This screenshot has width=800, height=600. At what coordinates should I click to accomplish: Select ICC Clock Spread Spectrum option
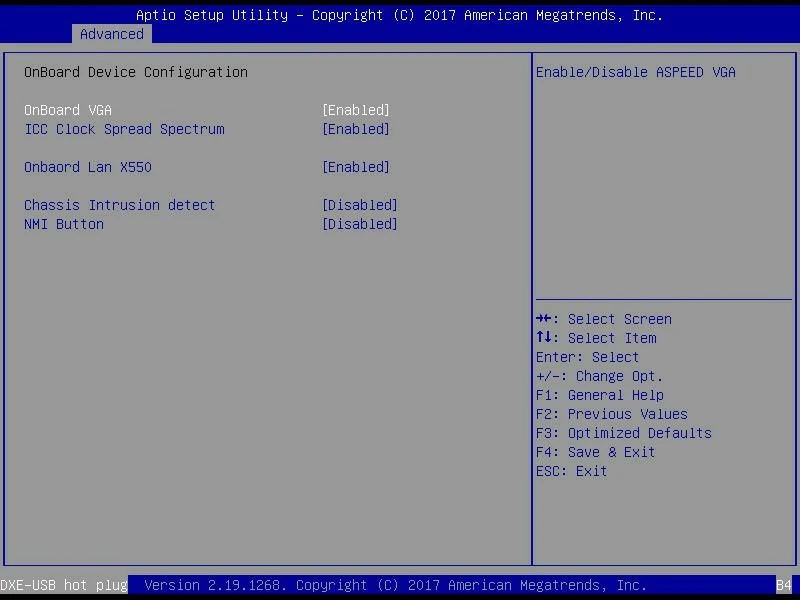point(124,129)
